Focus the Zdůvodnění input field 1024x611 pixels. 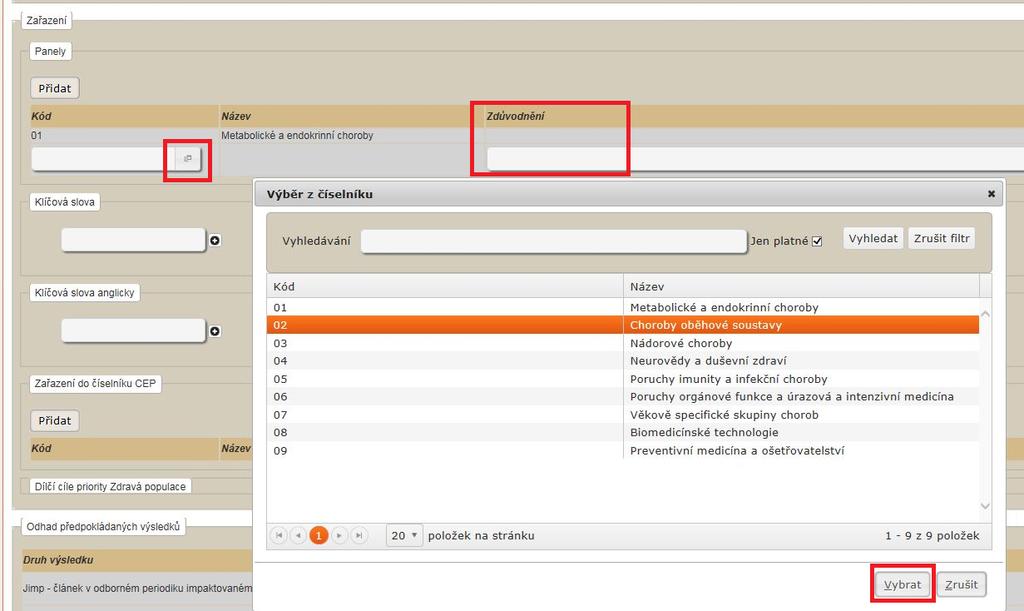[x=755, y=159]
